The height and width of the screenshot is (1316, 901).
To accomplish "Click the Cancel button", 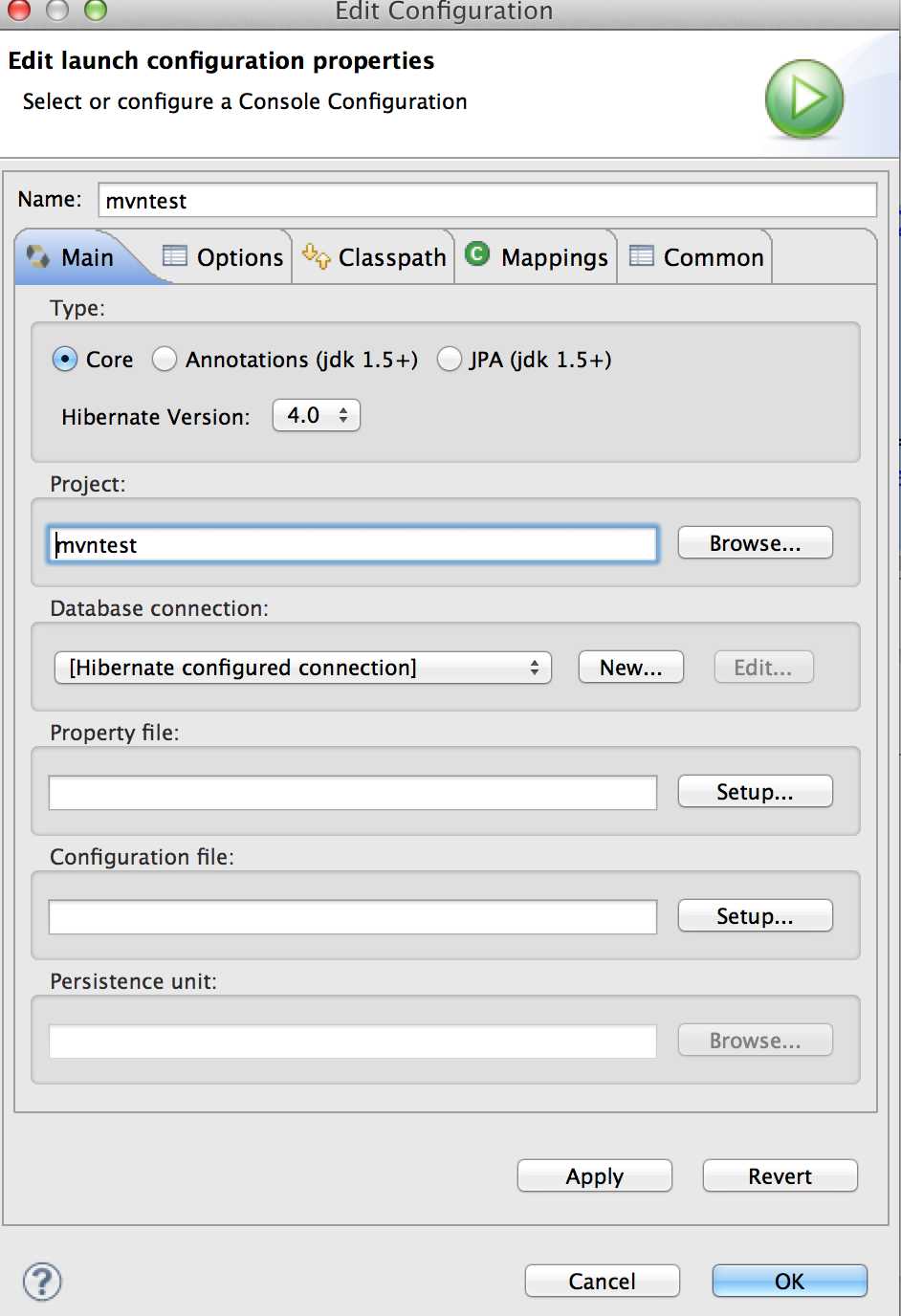I will pos(602,1282).
